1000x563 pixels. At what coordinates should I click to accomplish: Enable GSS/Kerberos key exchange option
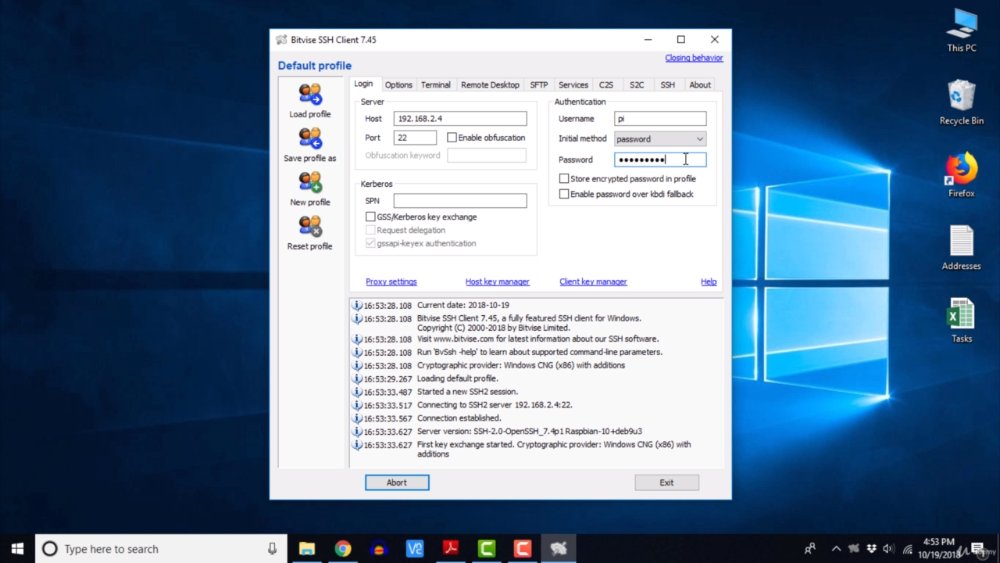click(370, 217)
